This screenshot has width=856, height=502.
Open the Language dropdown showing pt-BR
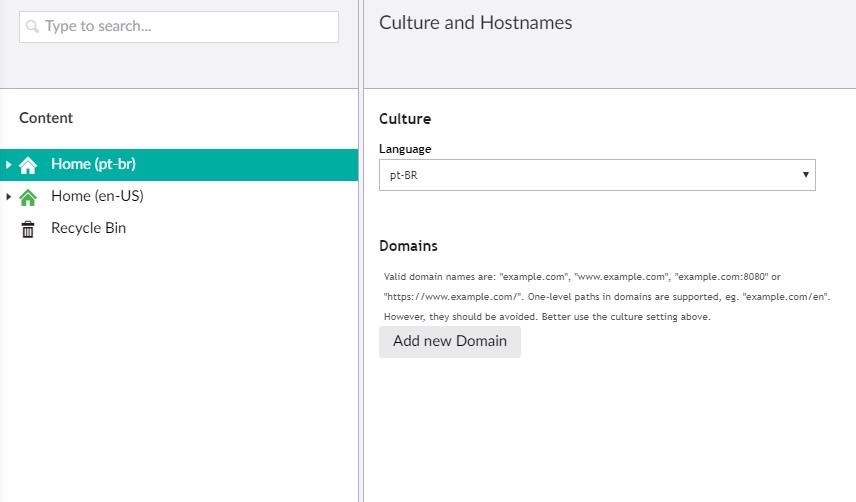pyautogui.click(x=597, y=175)
